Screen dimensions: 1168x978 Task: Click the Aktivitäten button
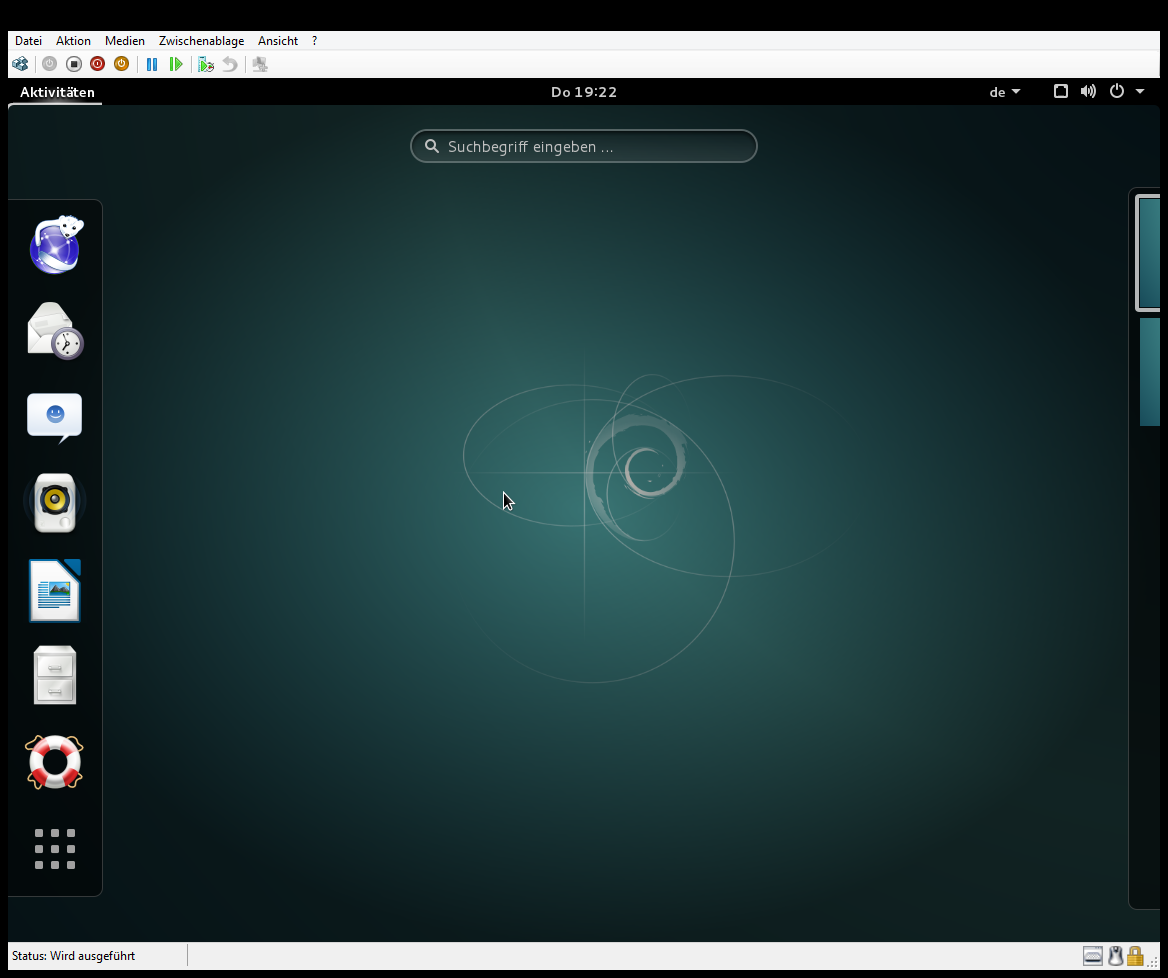pyautogui.click(x=57, y=92)
